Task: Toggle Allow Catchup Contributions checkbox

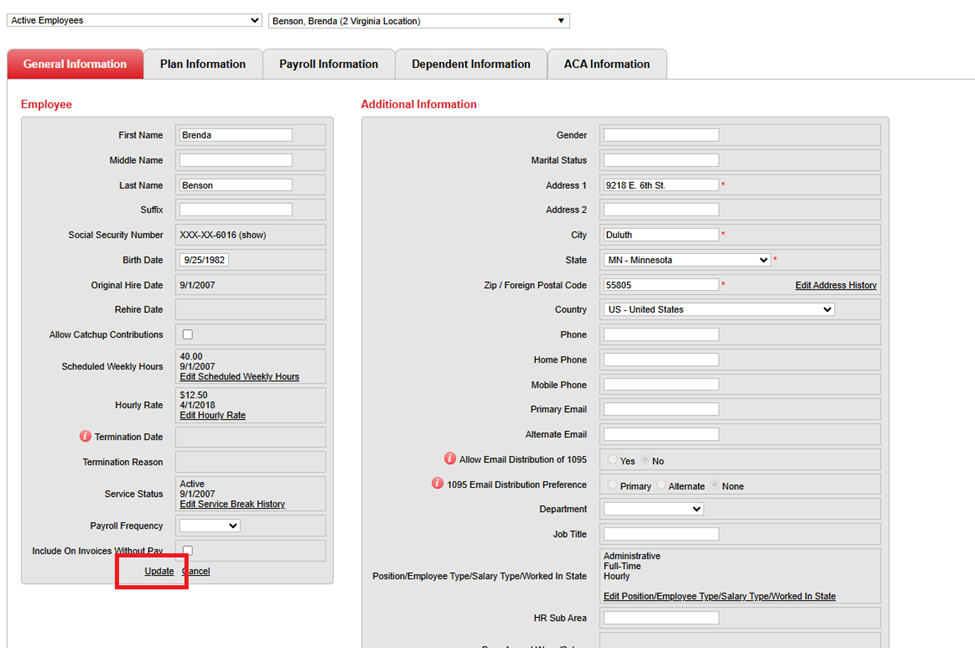Action: [x=187, y=335]
